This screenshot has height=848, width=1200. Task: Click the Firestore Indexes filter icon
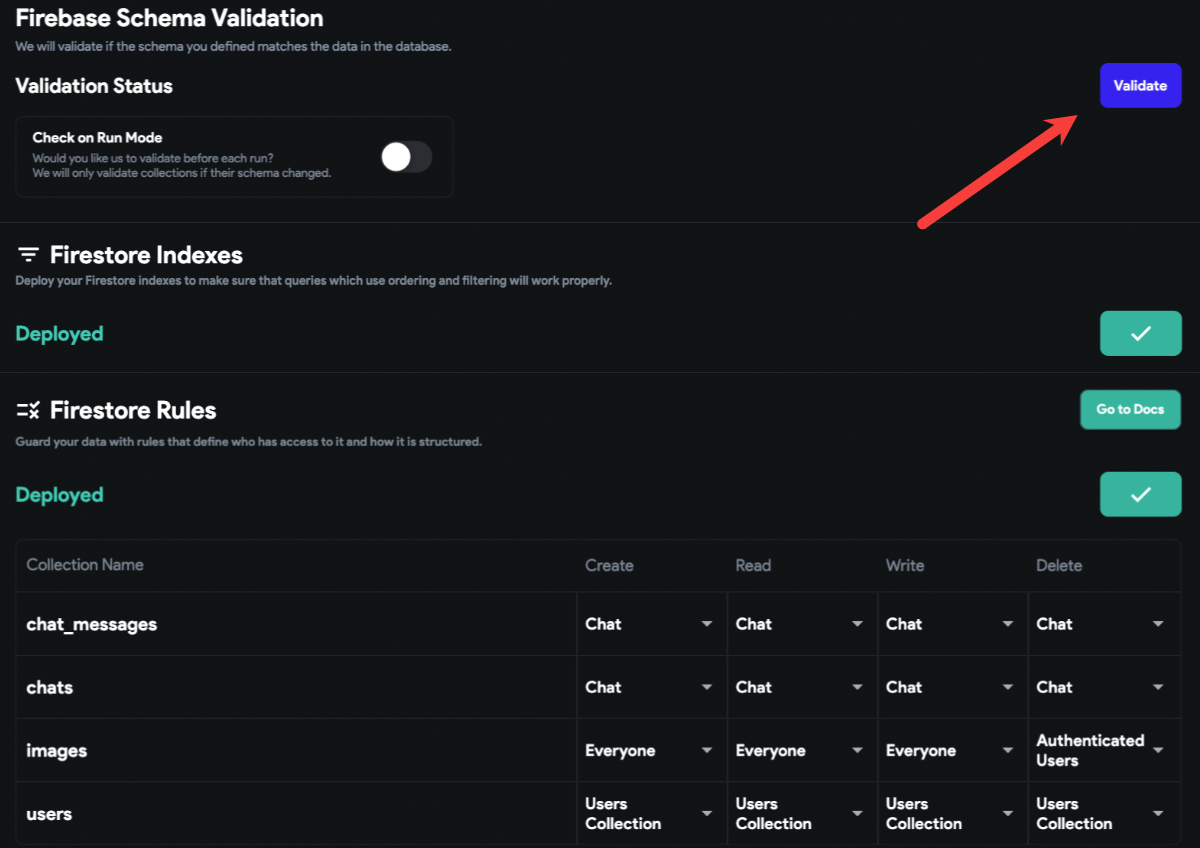28,254
